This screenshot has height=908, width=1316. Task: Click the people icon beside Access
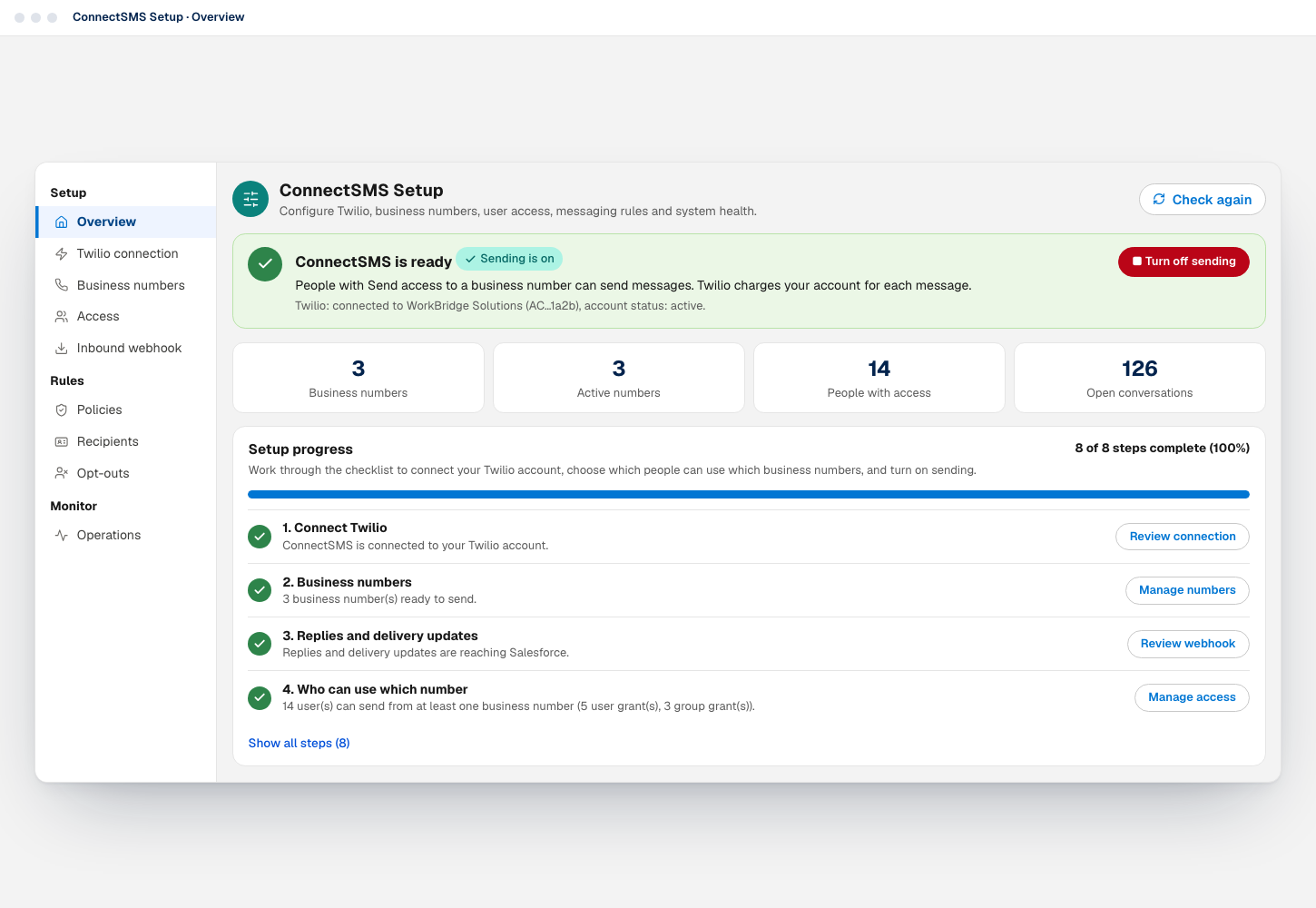pyautogui.click(x=62, y=317)
